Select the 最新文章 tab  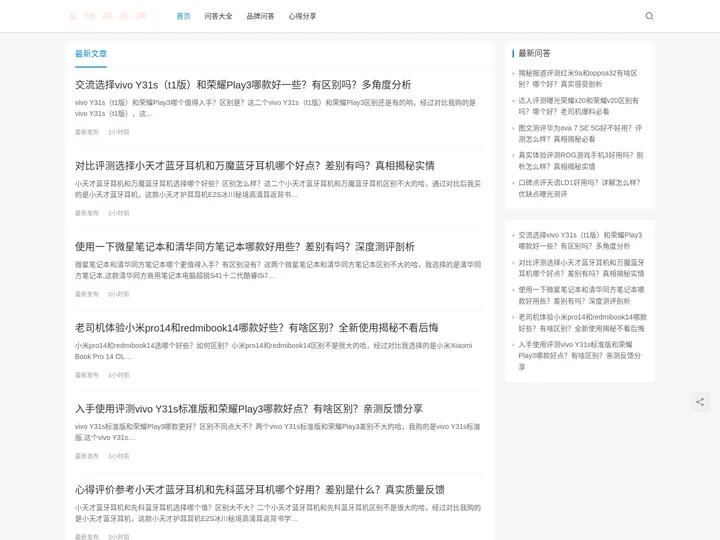tap(91, 54)
